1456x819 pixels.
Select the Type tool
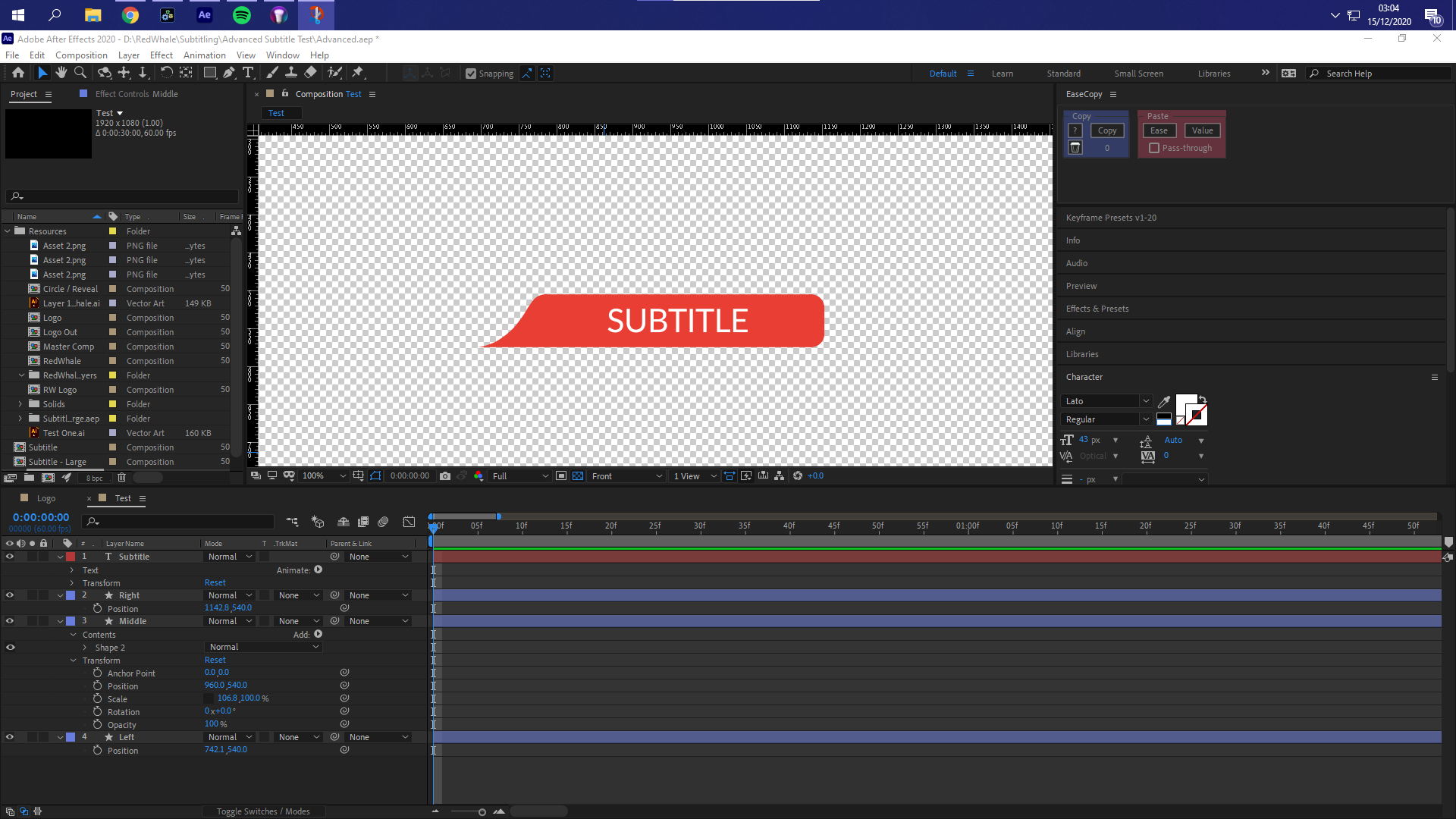(249, 73)
